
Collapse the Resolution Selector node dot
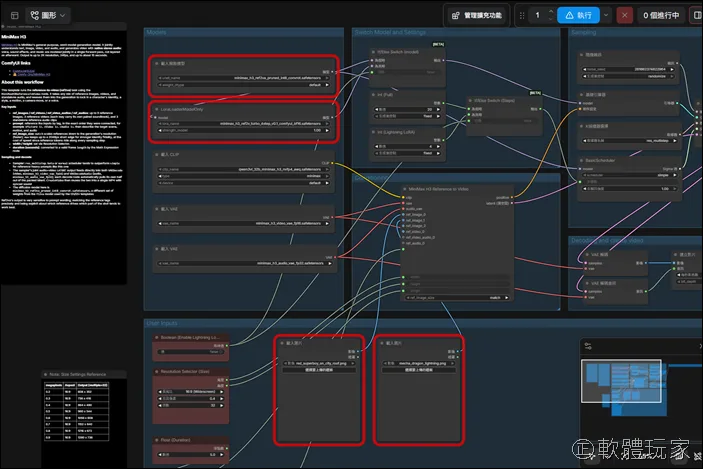pyautogui.click(x=157, y=371)
